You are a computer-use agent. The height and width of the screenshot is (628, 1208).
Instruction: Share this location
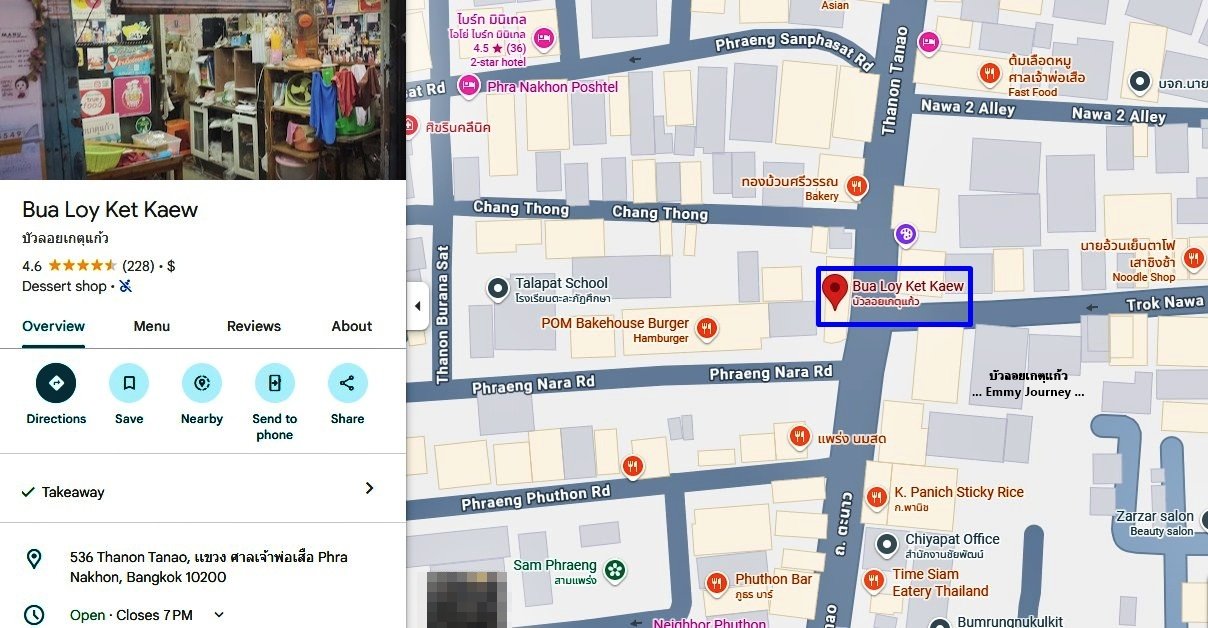(347, 383)
